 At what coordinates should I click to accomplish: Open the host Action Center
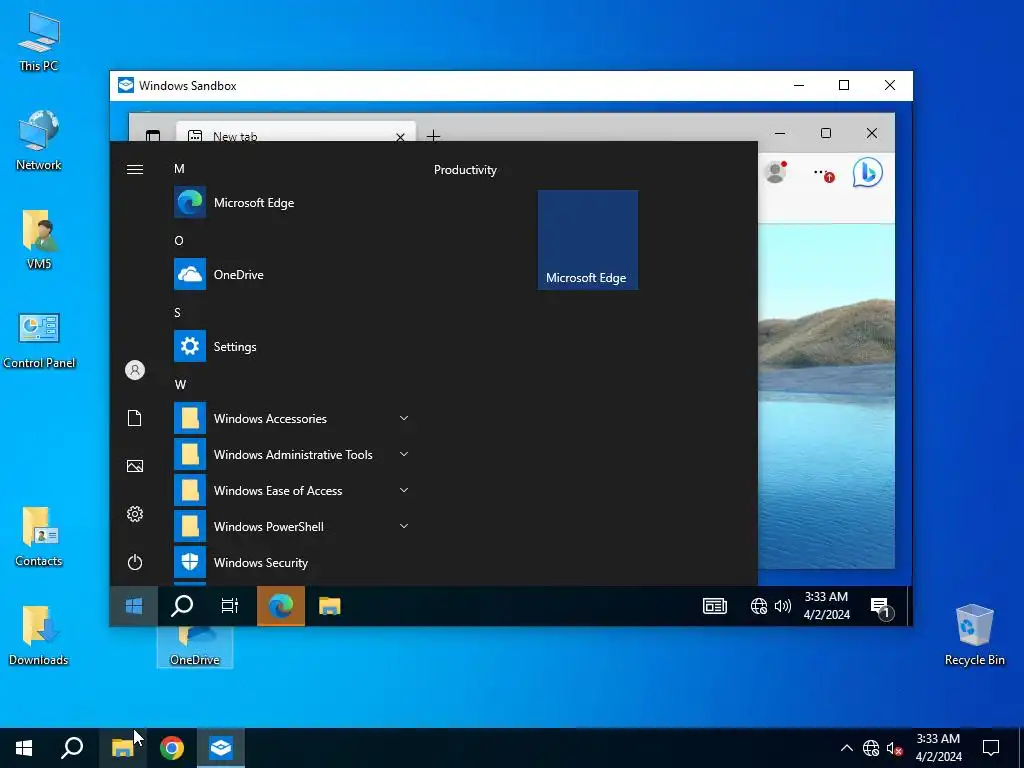click(x=991, y=748)
